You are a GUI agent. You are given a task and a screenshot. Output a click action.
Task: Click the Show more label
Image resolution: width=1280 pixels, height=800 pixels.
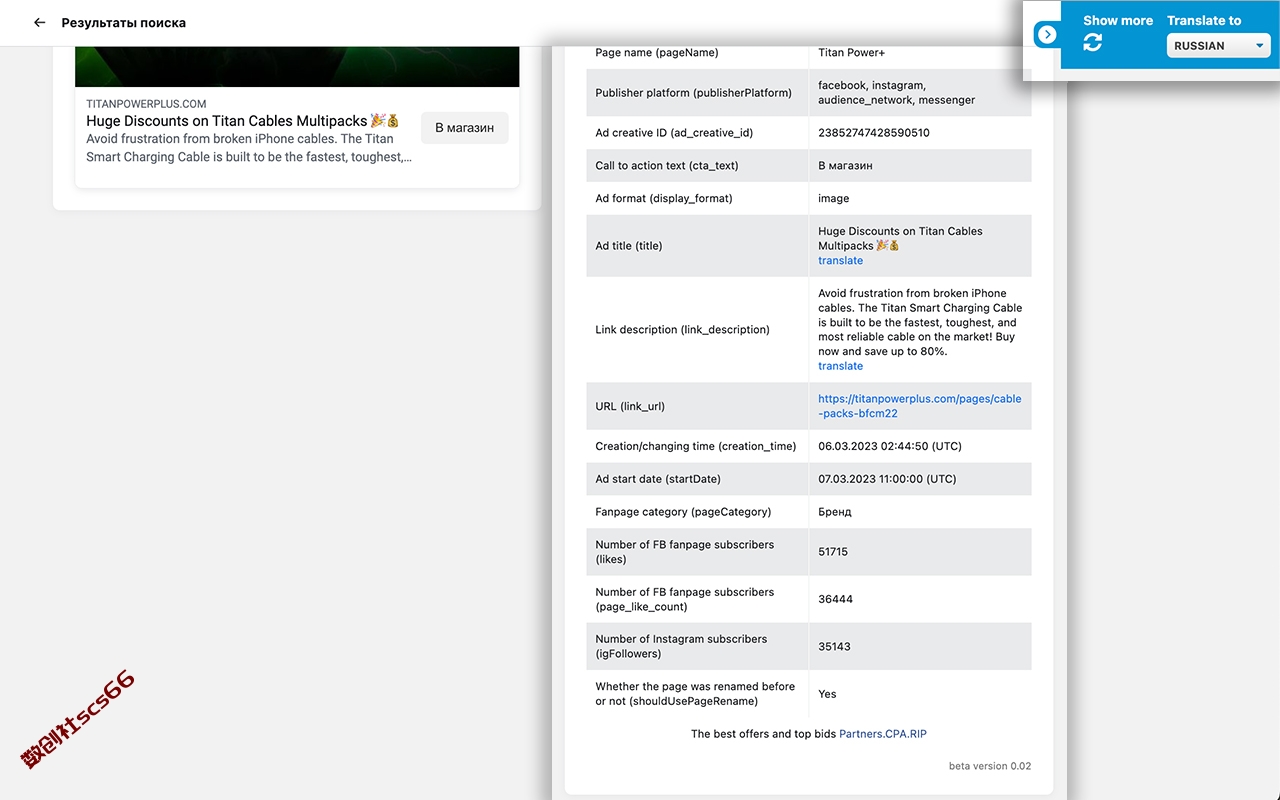tap(1118, 20)
